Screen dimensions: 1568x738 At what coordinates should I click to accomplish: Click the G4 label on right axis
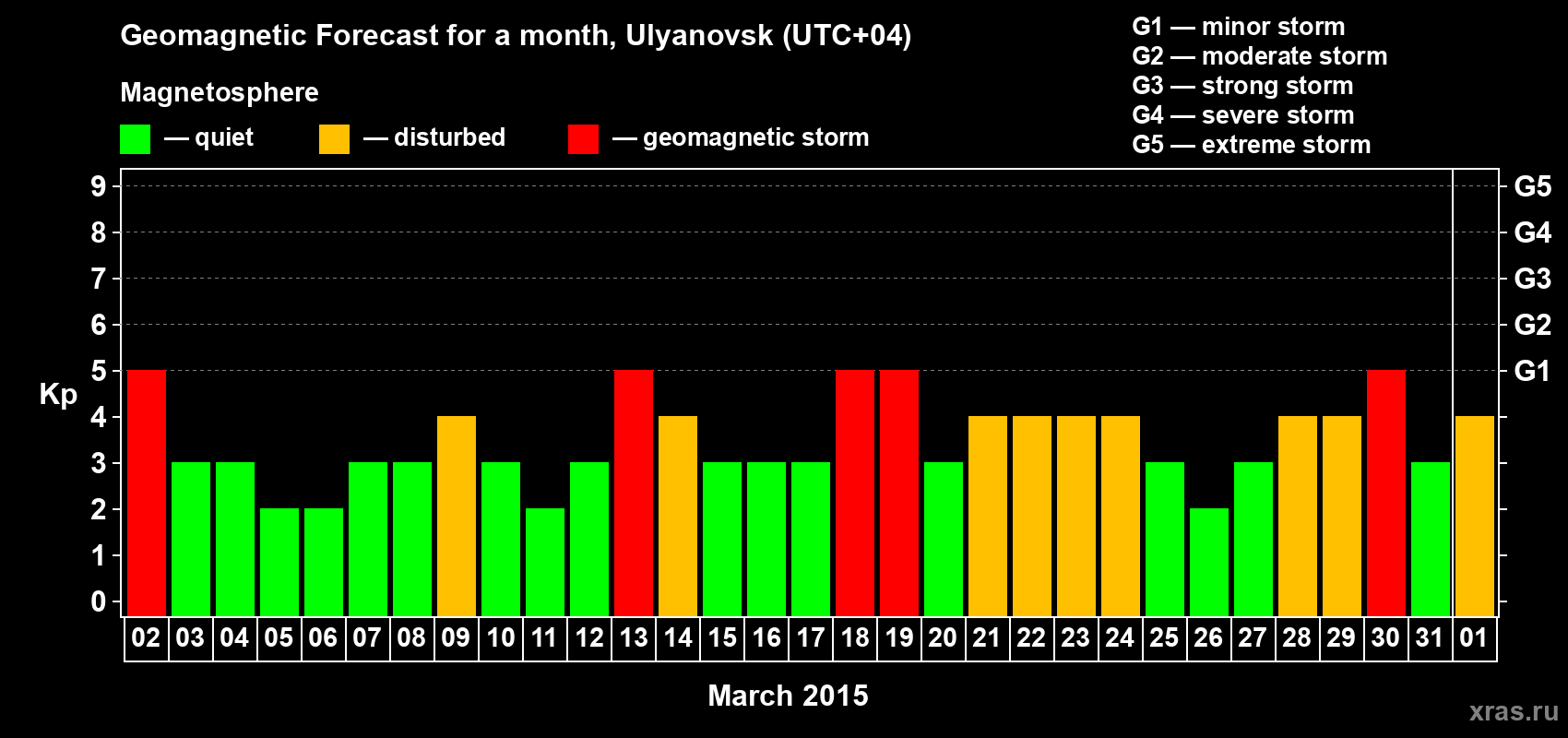(1533, 232)
